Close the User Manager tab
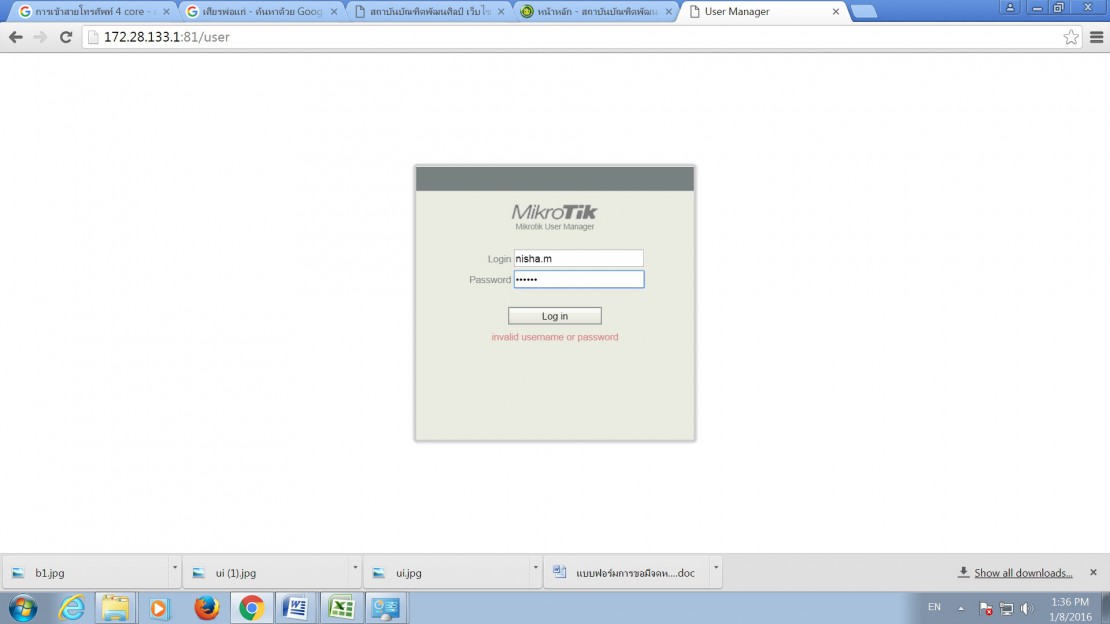 [835, 11]
